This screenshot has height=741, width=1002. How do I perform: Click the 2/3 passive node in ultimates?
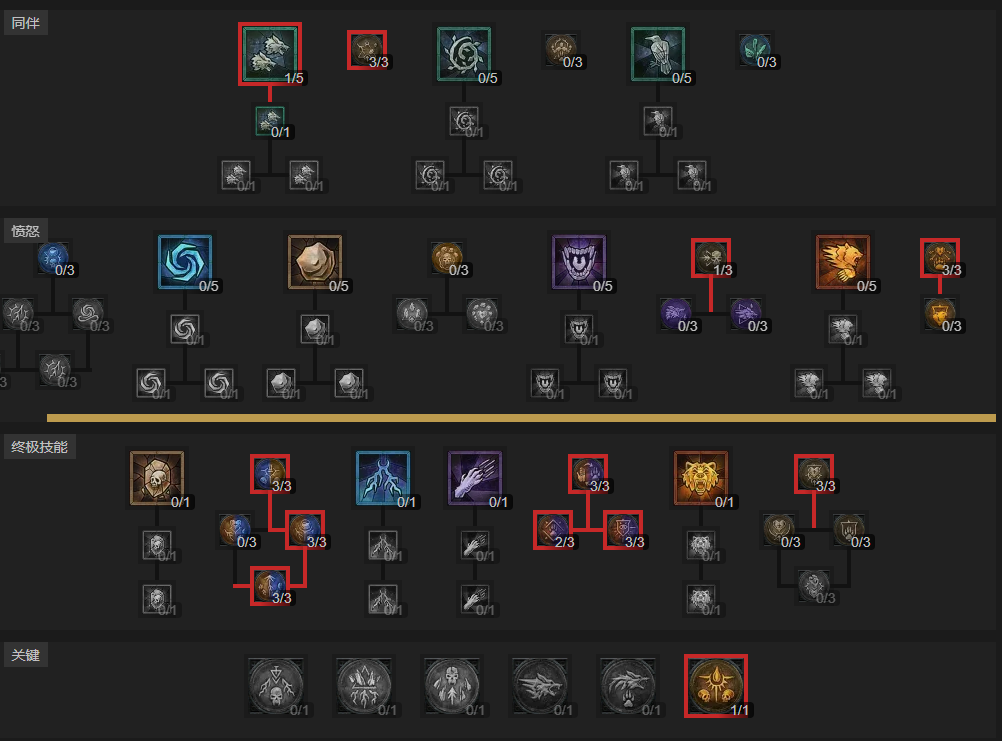click(553, 530)
